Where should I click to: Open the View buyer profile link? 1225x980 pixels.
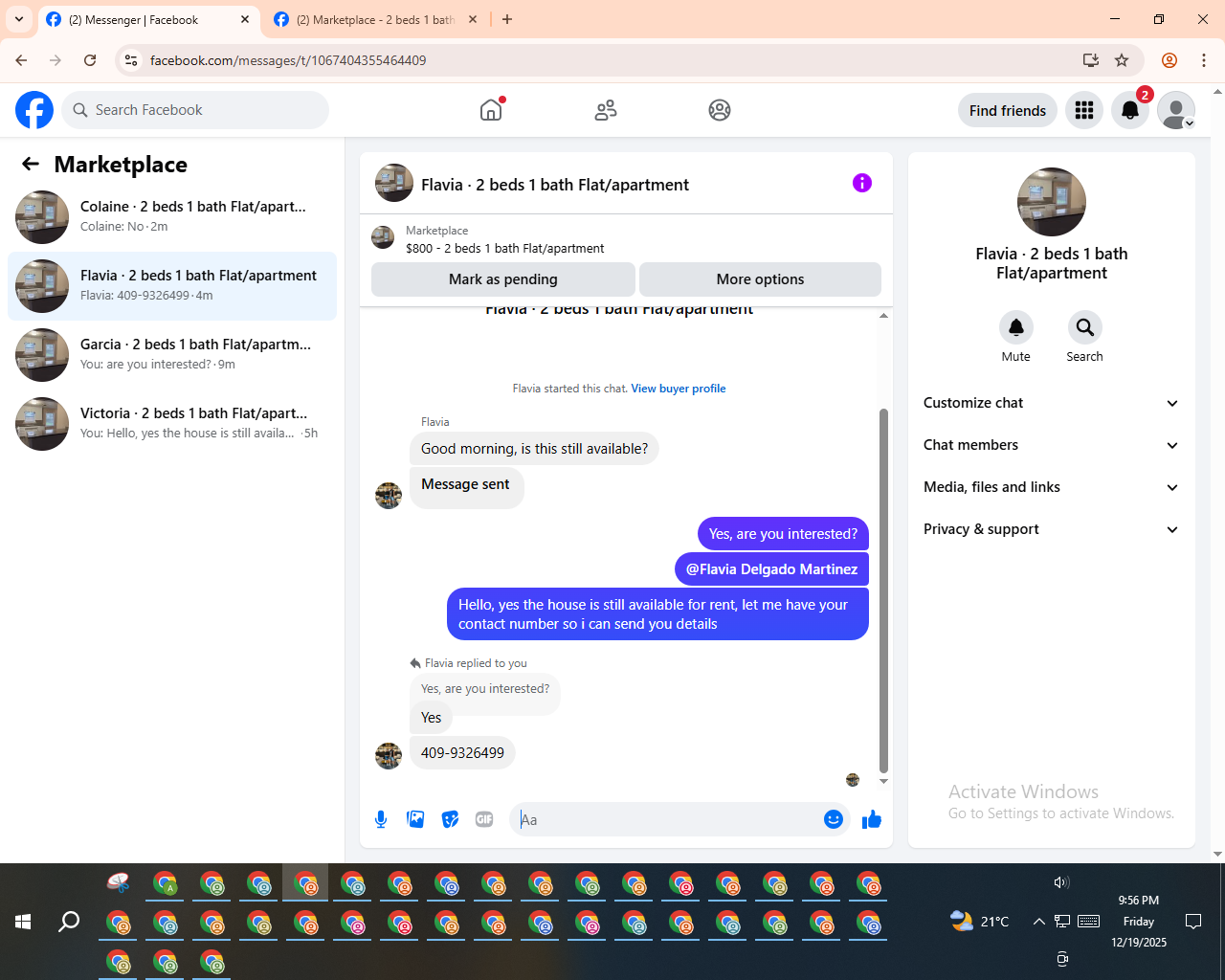coord(679,389)
